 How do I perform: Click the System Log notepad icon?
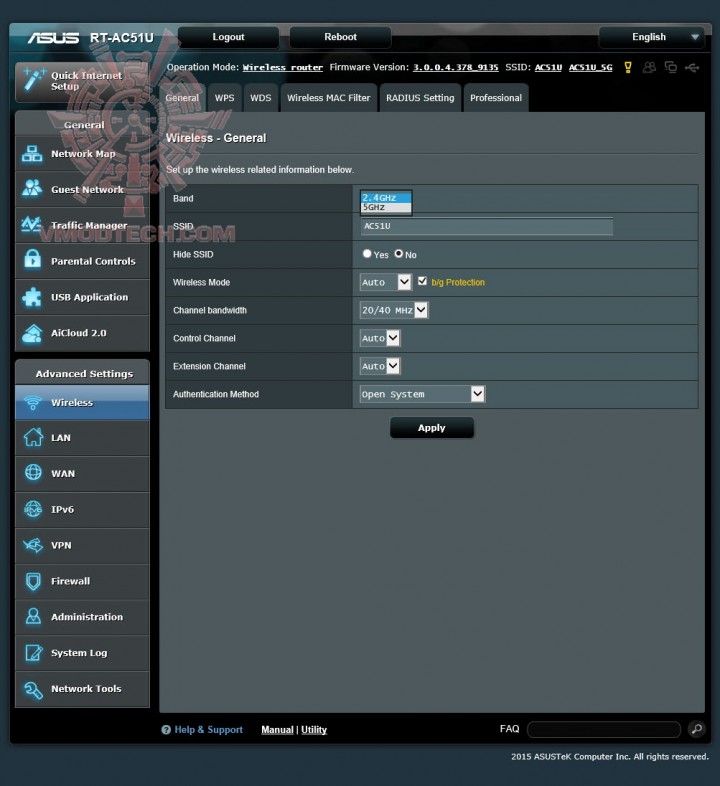pyautogui.click(x=33, y=653)
